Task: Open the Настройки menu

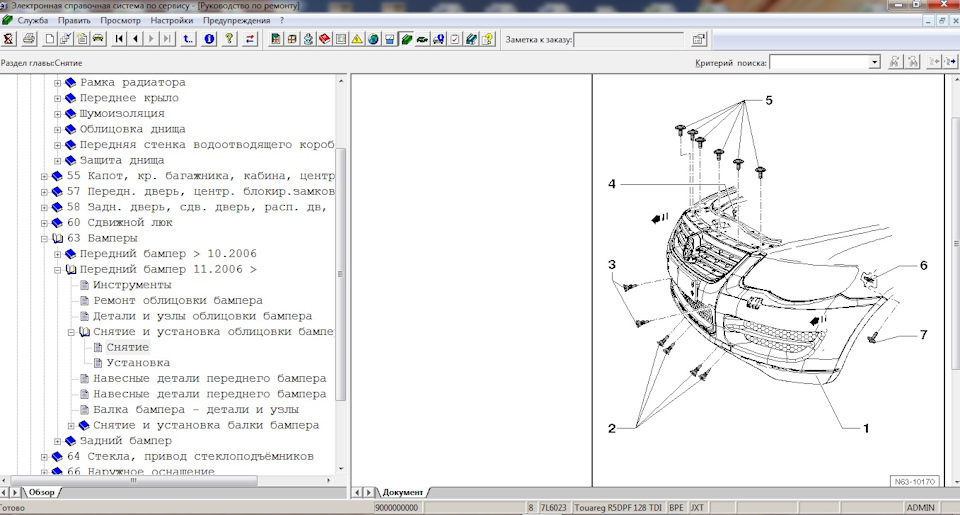Action: pyautogui.click(x=171, y=20)
